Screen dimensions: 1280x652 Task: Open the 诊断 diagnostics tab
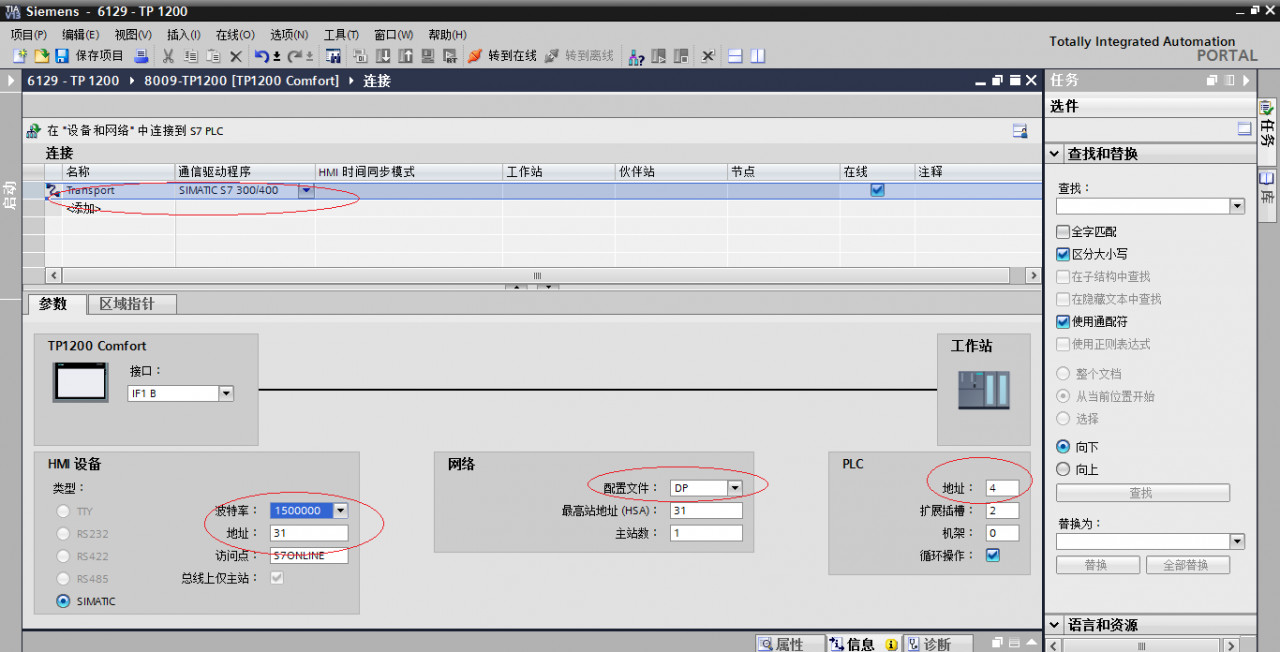click(937, 644)
